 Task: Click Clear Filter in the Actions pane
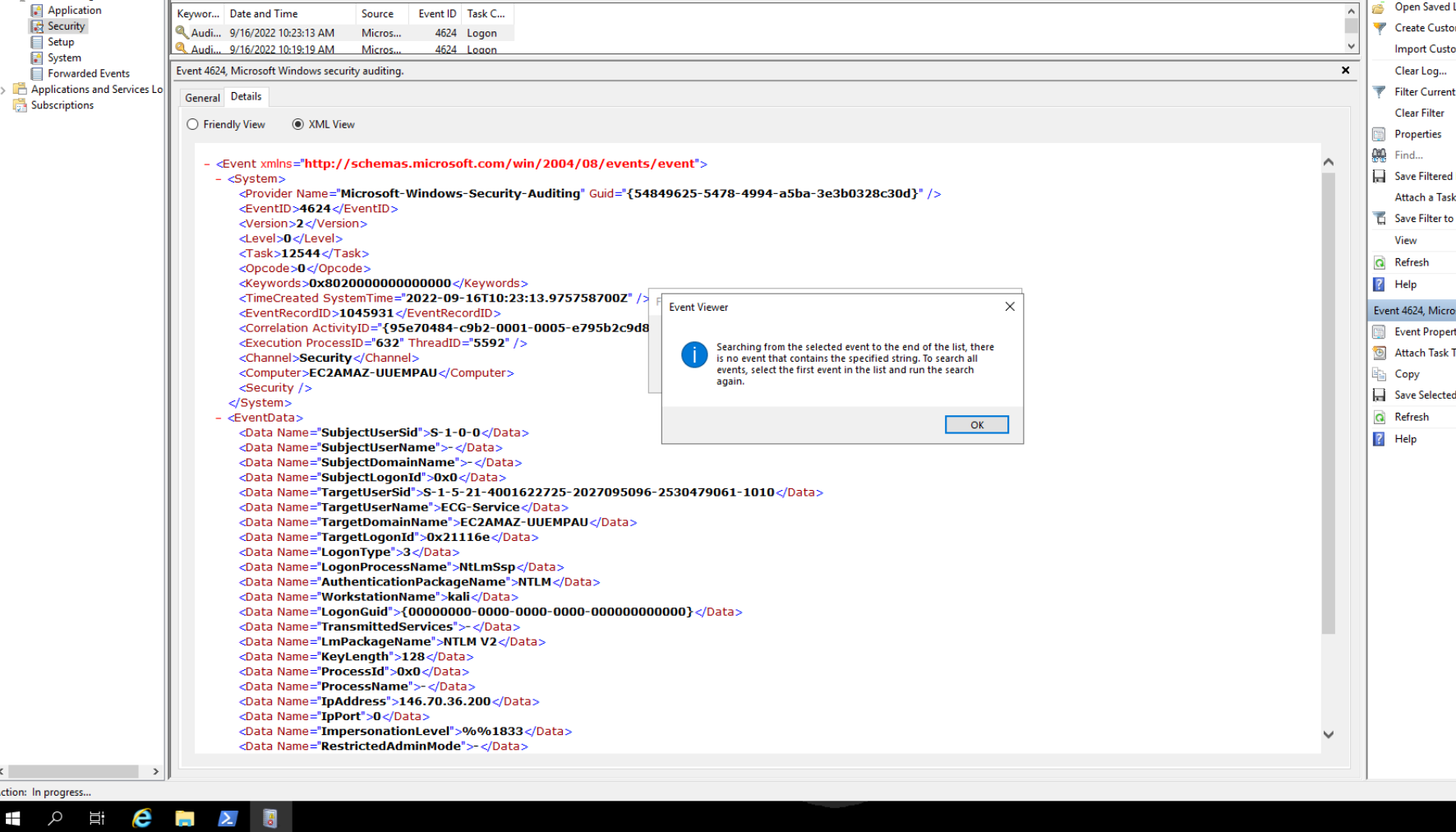point(1419,113)
